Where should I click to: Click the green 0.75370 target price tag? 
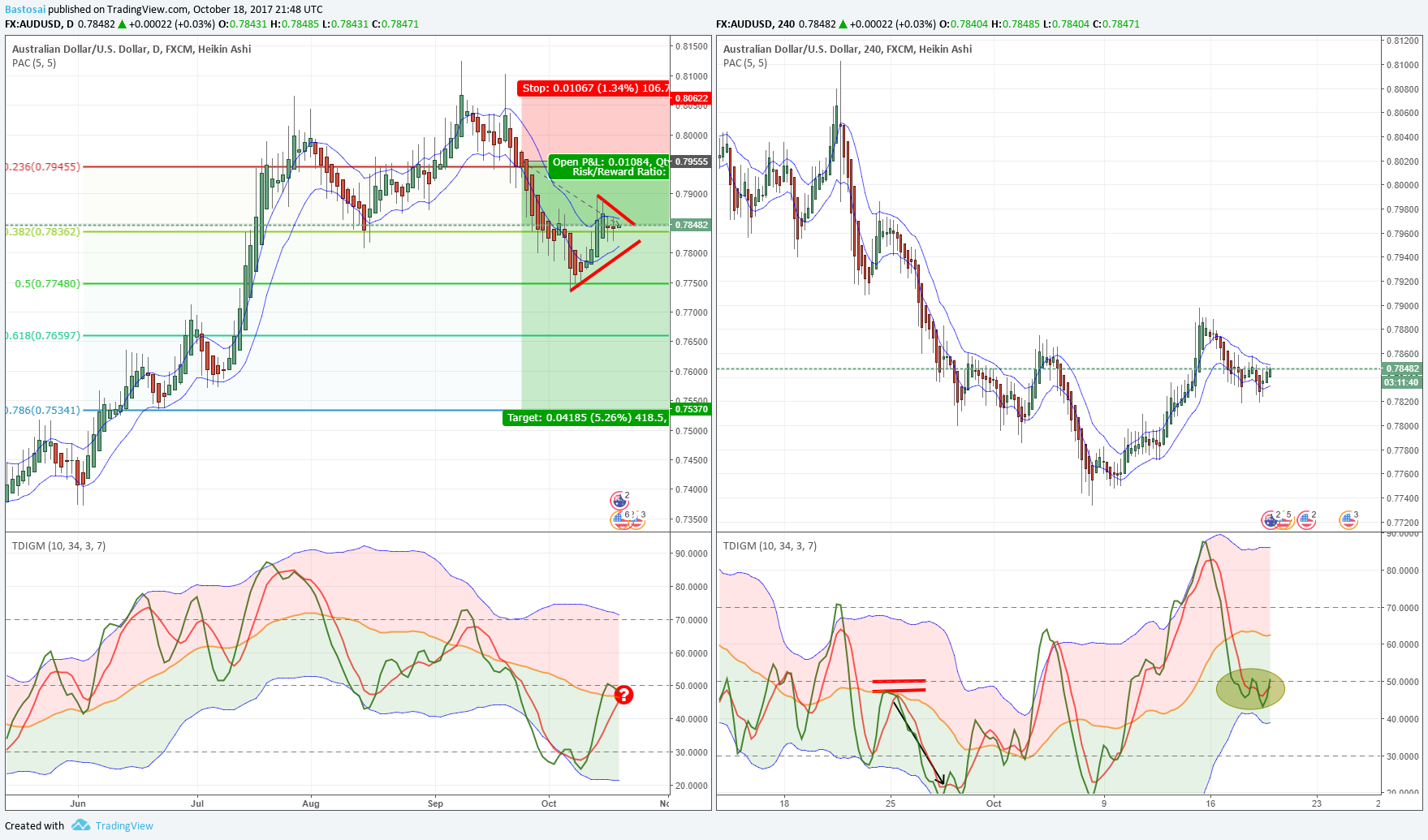(x=691, y=409)
